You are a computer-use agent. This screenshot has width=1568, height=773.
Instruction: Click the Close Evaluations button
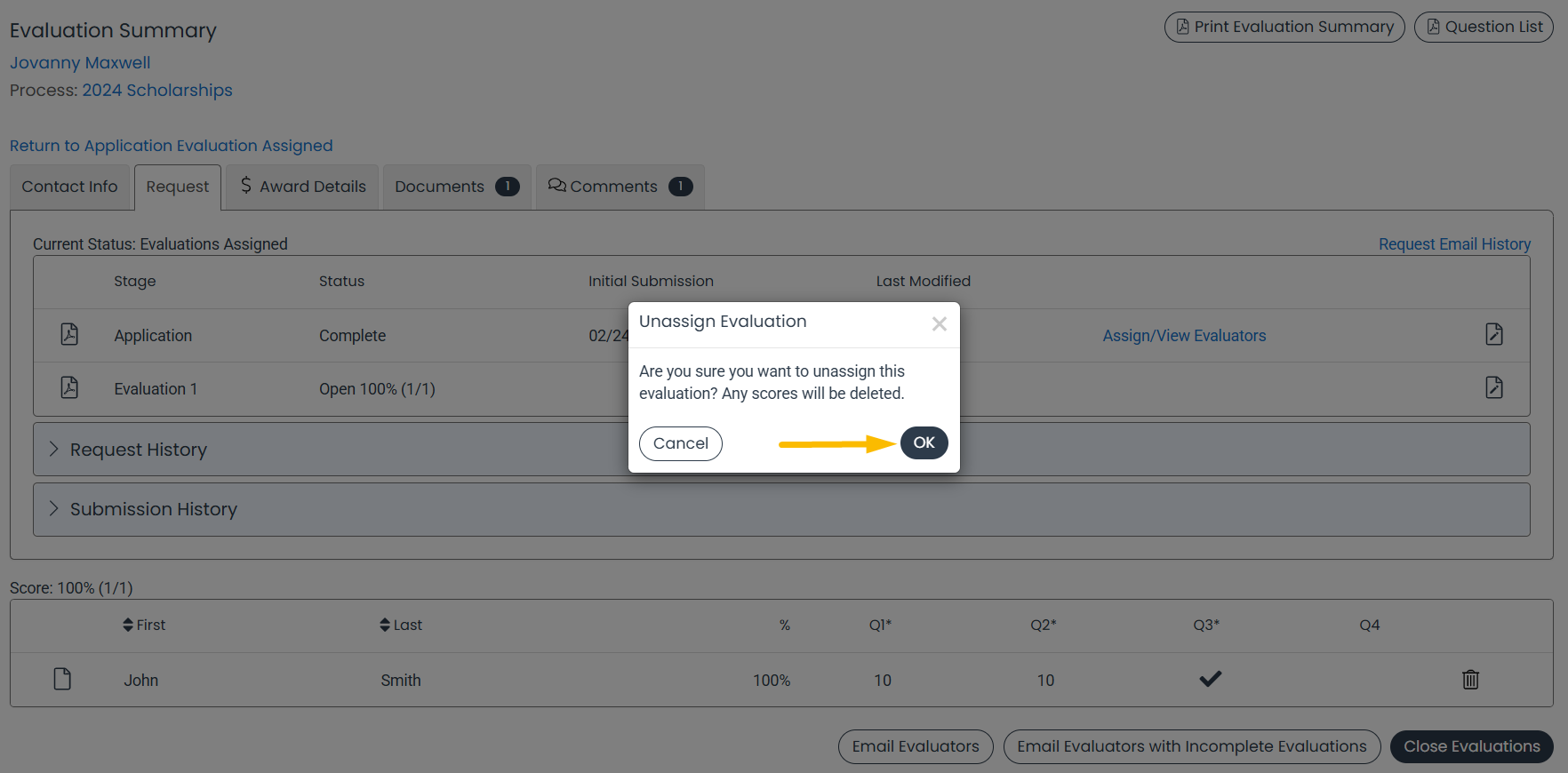tap(1471, 746)
